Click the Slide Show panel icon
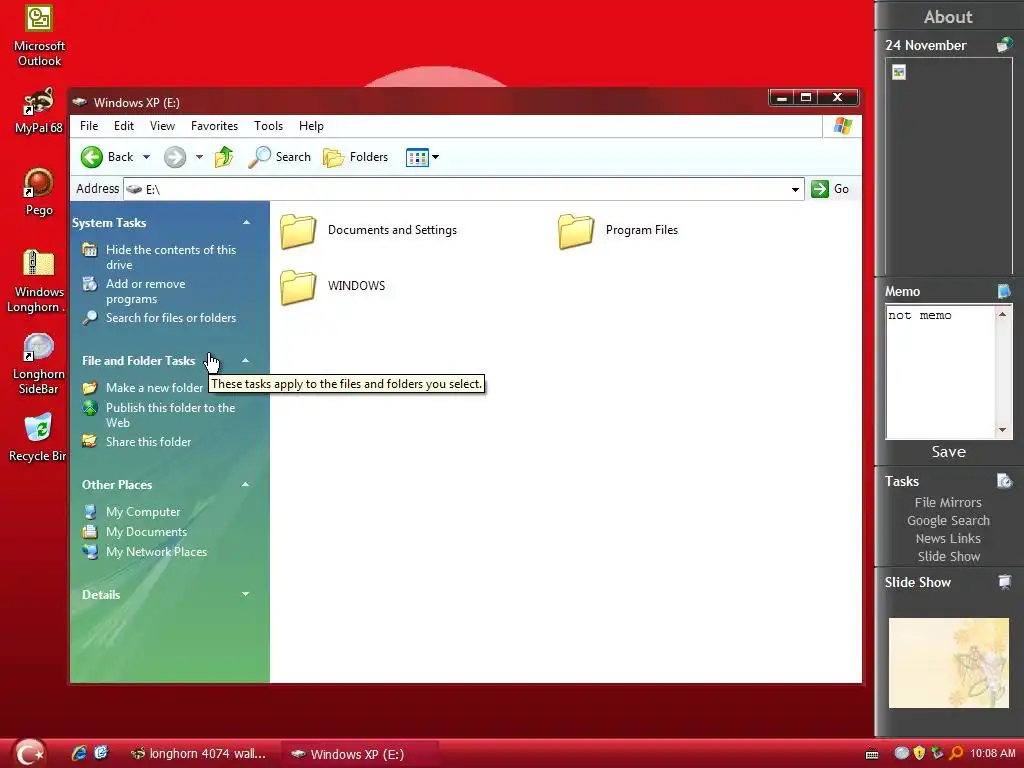The width and height of the screenshot is (1024, 768). [x=1004, y=582]
